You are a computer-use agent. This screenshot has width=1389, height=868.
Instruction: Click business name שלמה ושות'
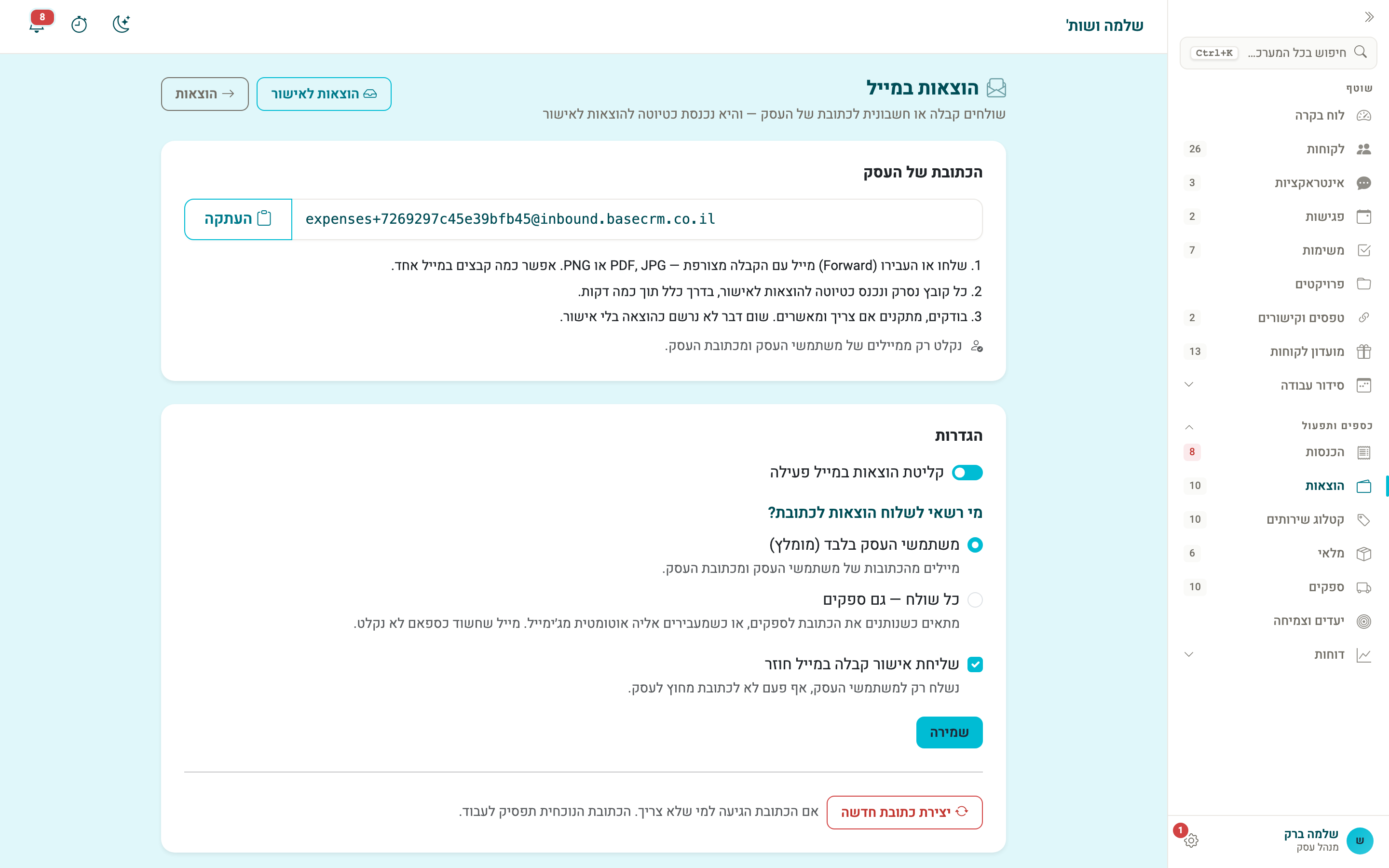coord(1104,26)
